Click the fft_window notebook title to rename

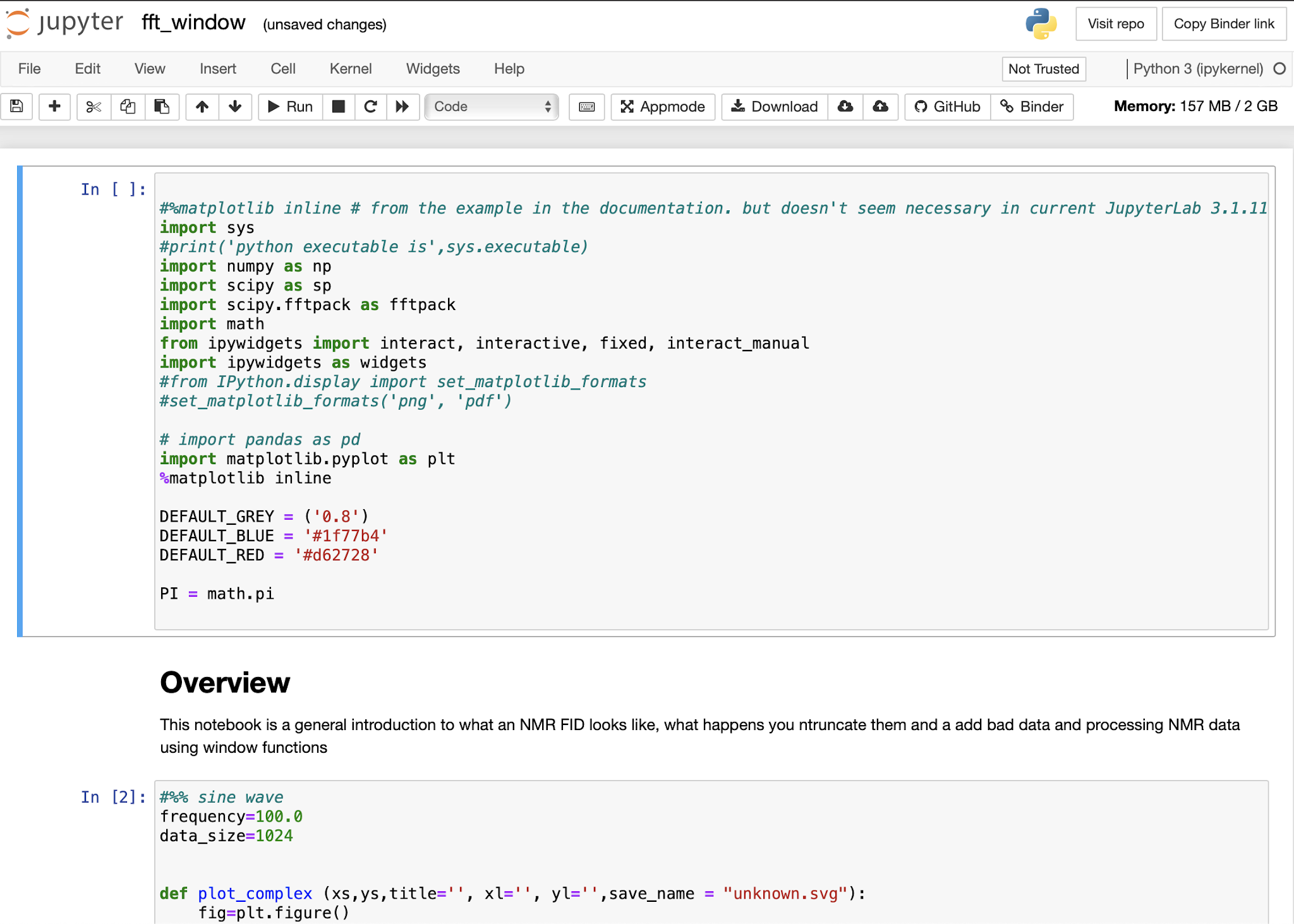[193, 23]
